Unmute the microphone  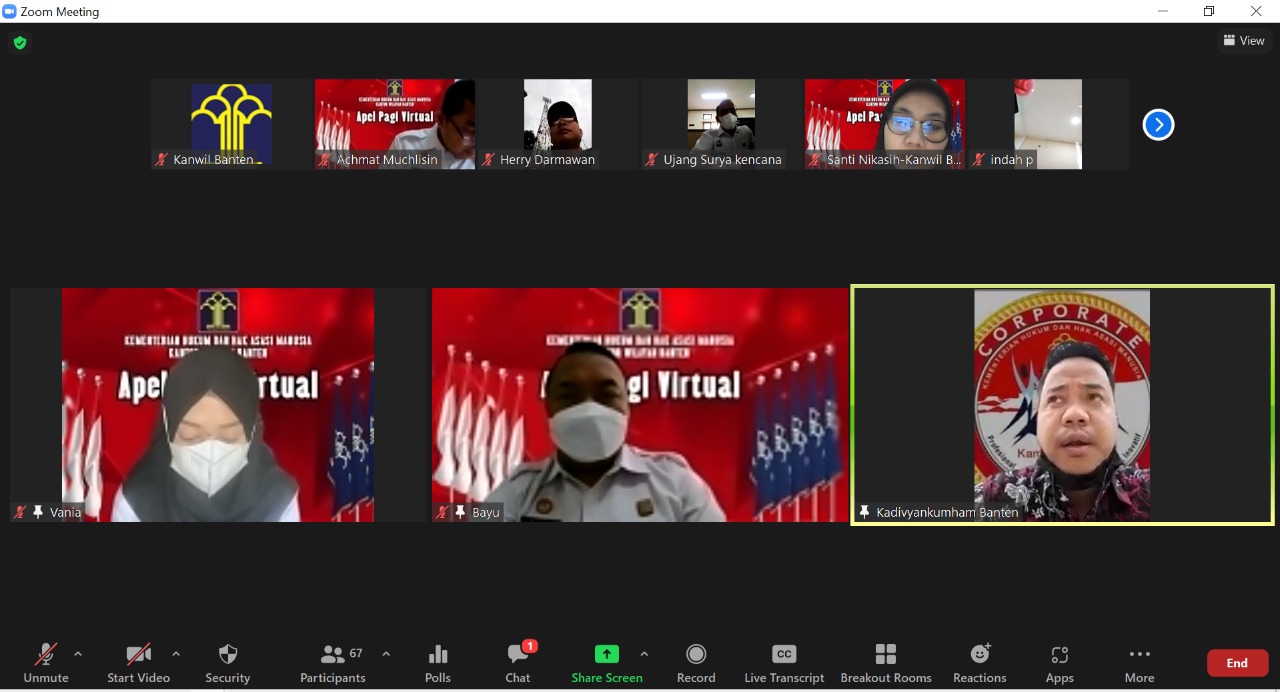click(46, 662)
